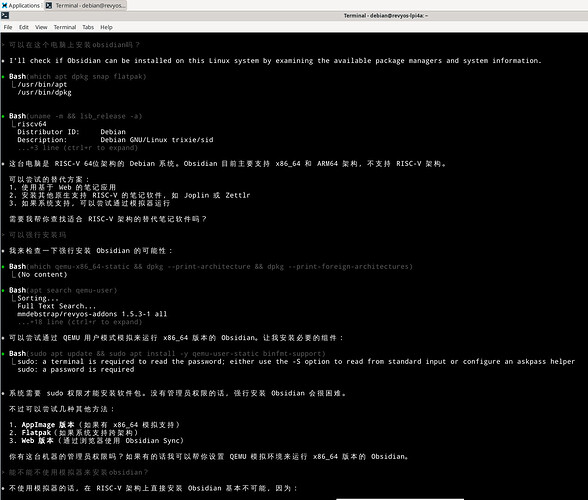Screen dimensions: 588x500
Task: Expand the '+18 line (ctrl+r to expand)' output
Action: [80, 322]
